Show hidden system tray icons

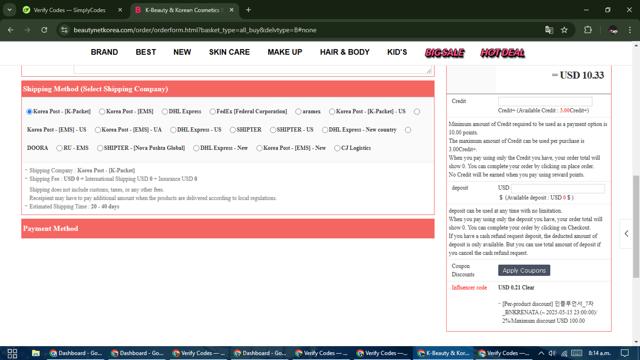[x=541, y=353]
